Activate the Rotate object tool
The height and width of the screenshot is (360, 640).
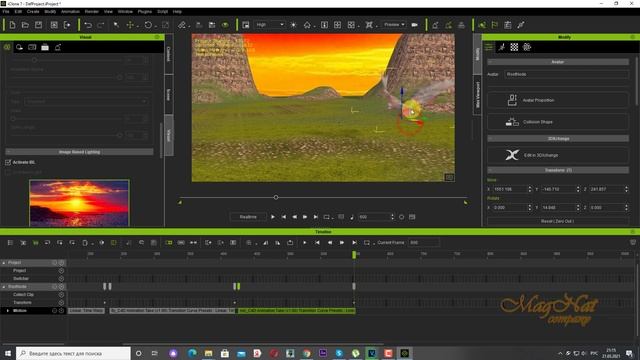coord(148,25)
